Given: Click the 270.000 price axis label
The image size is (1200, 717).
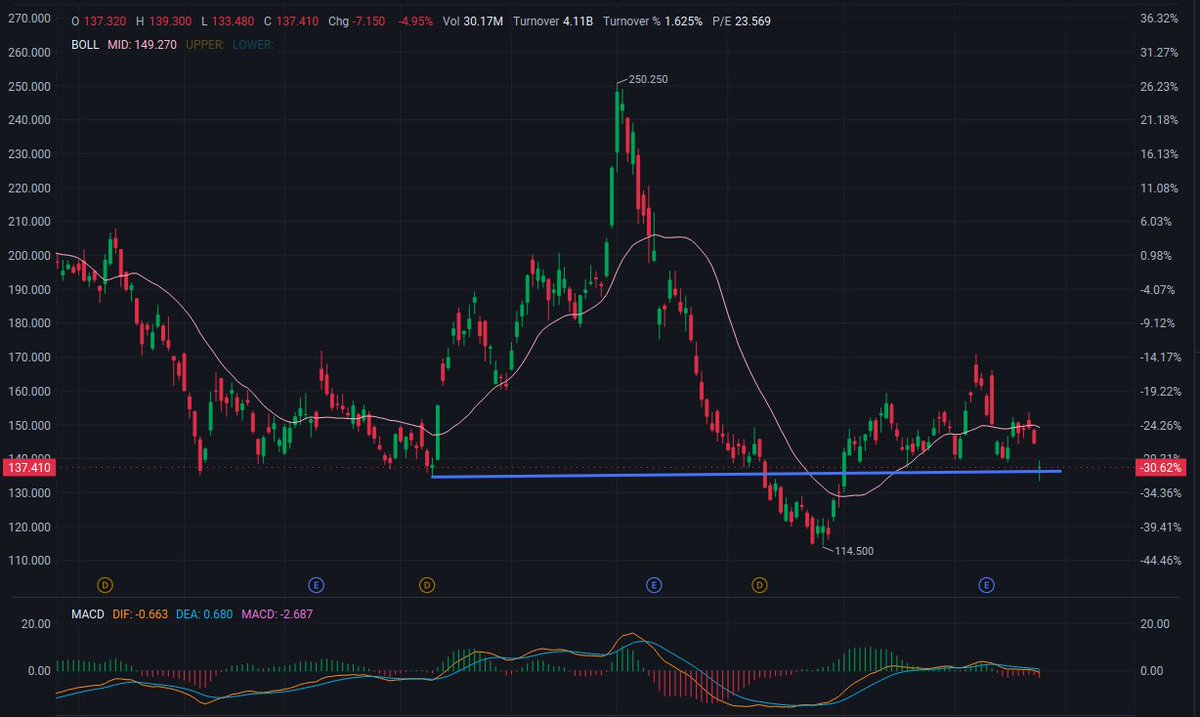Looking at the screenshot, I should (30, 18).
